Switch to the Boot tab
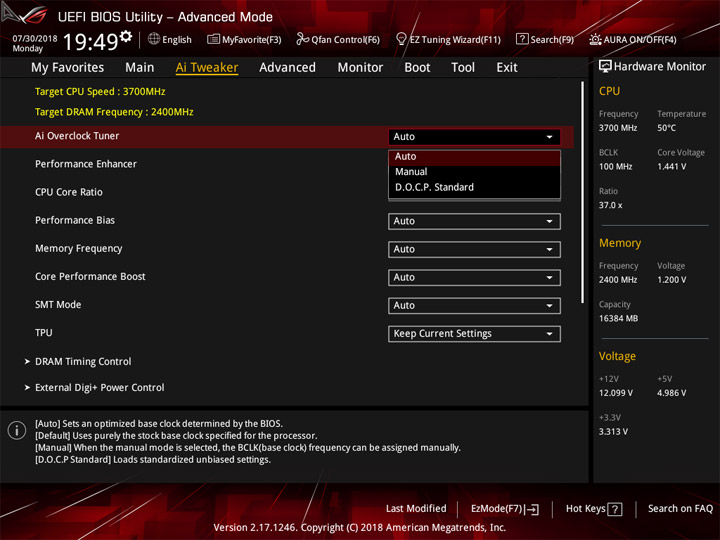 click(x=417, y=68)
